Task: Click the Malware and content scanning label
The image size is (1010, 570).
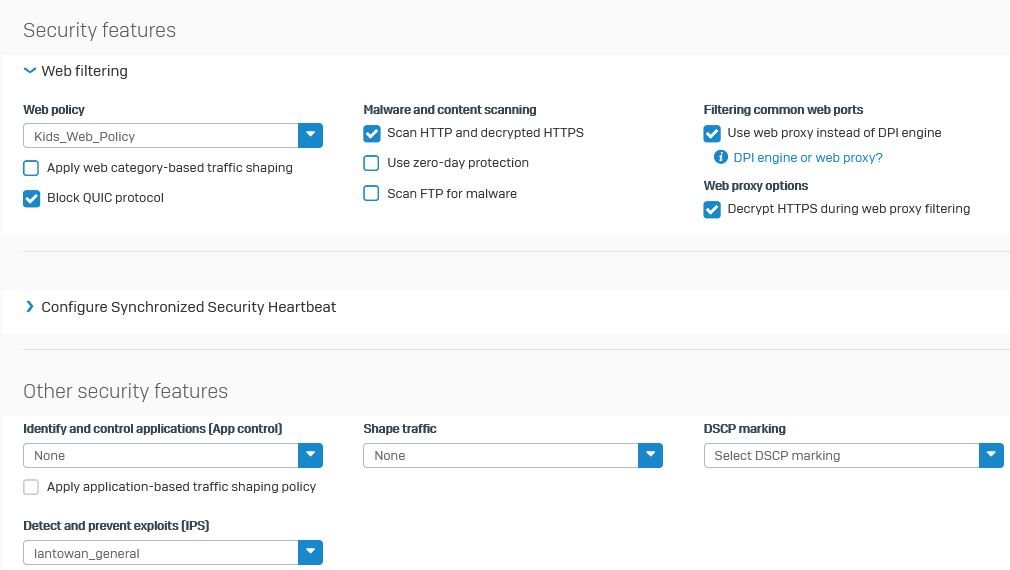Action: pos(450,109)
